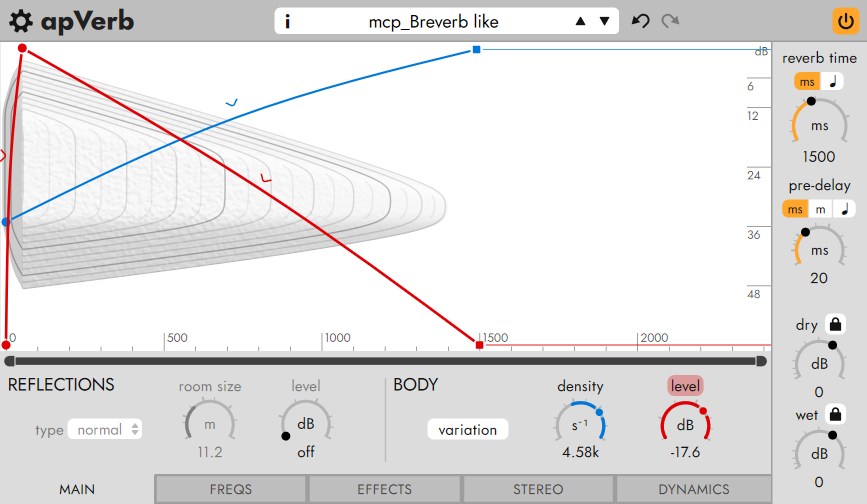The width and height of the screenshot is (867, 504).
Task: Click the preset info icon
Action: tap(288, 21)
